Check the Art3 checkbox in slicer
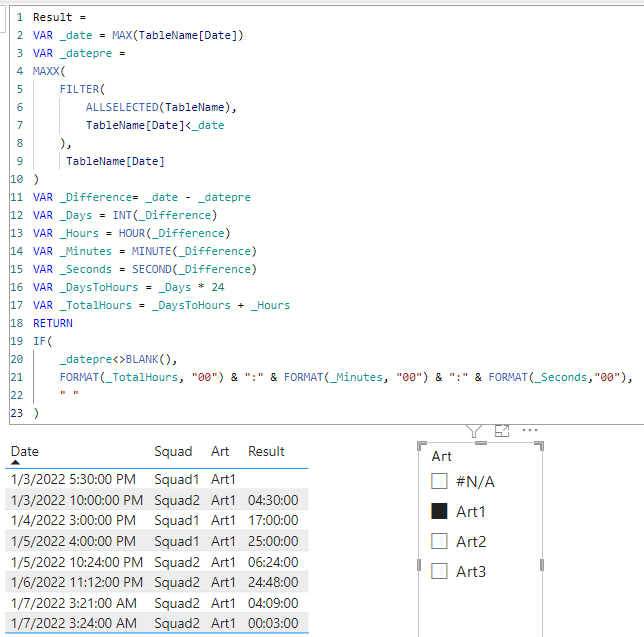Image resolution: width=644 pixels, height=637 pixels. point(439,571)
